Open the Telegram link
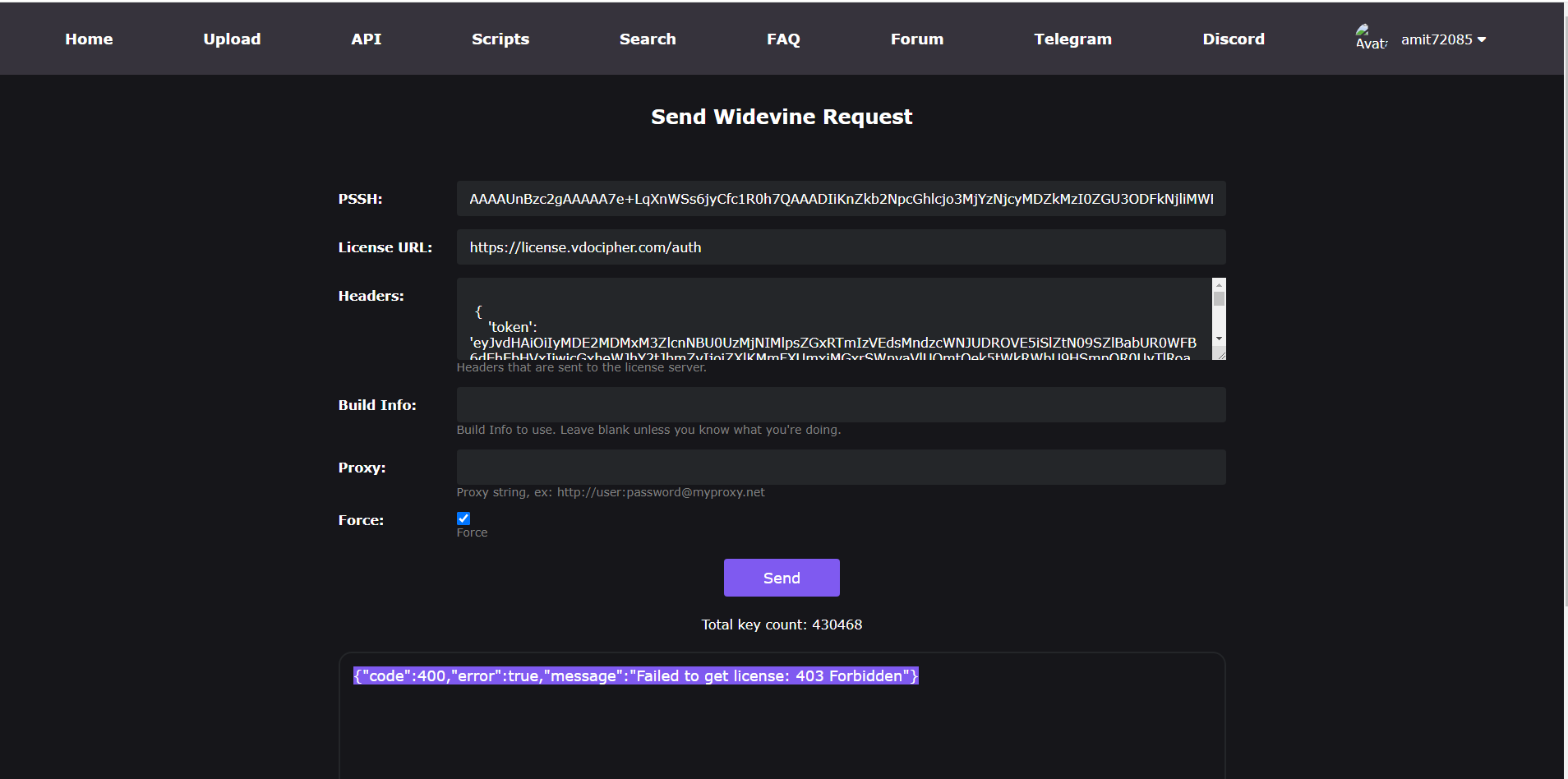Viewport: 1568px width, 779px height. (1072, 39)
